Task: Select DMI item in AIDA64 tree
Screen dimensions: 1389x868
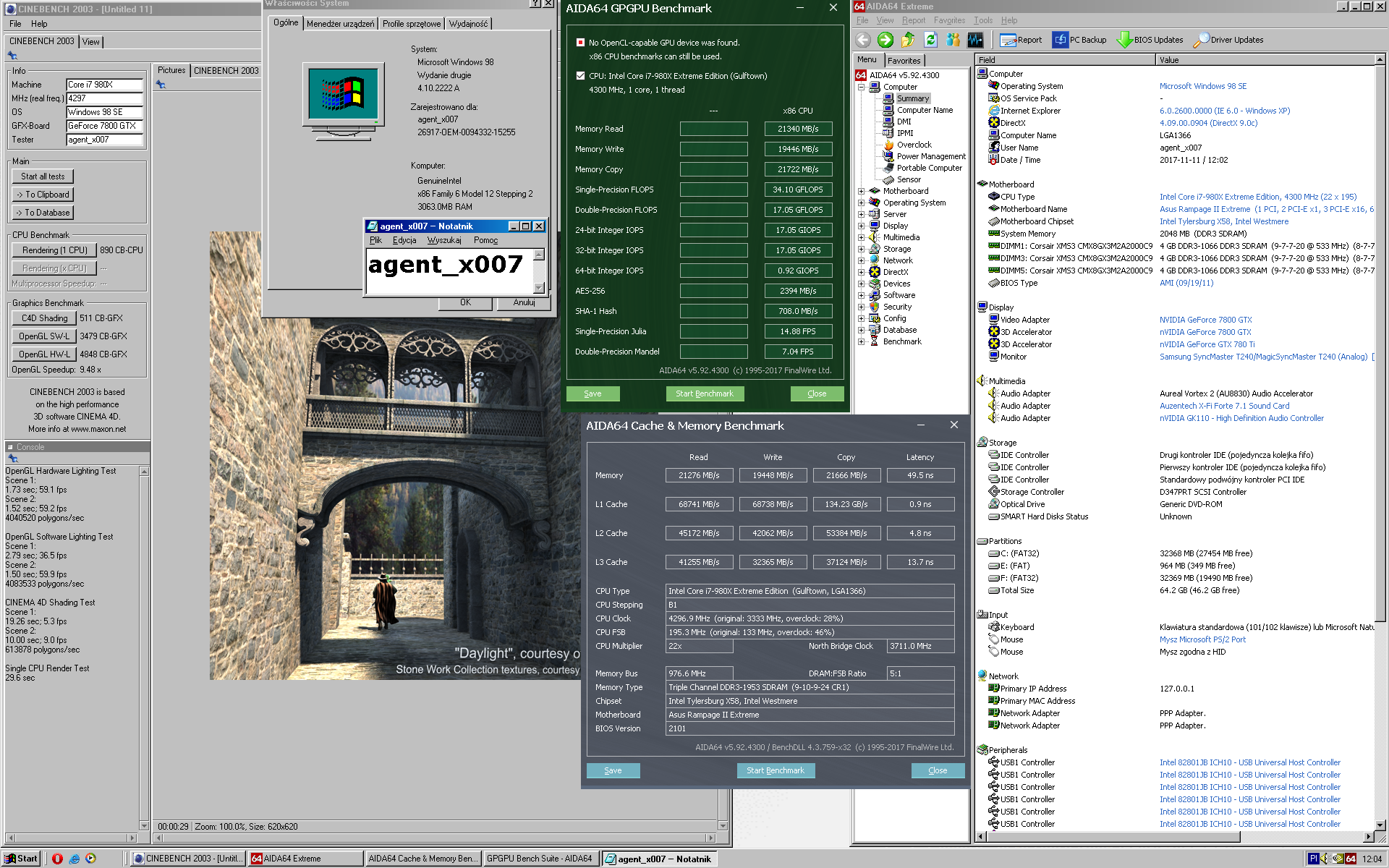Action: 898,122
